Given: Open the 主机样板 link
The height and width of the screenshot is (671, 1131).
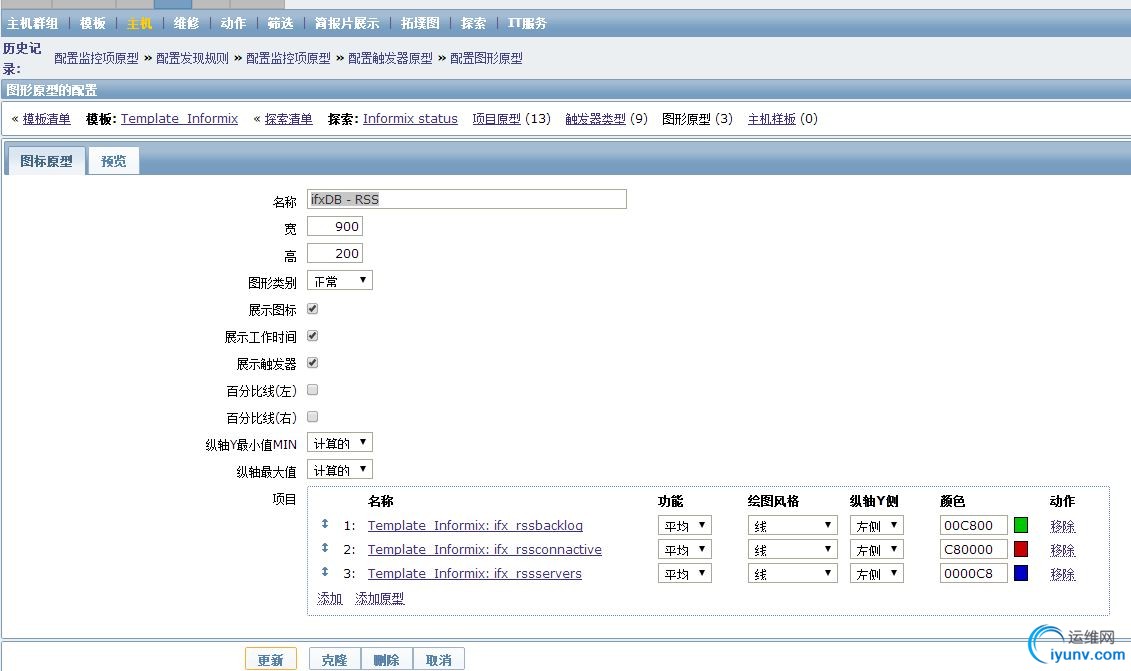Looking at the screenshot, I should [772, 118].
